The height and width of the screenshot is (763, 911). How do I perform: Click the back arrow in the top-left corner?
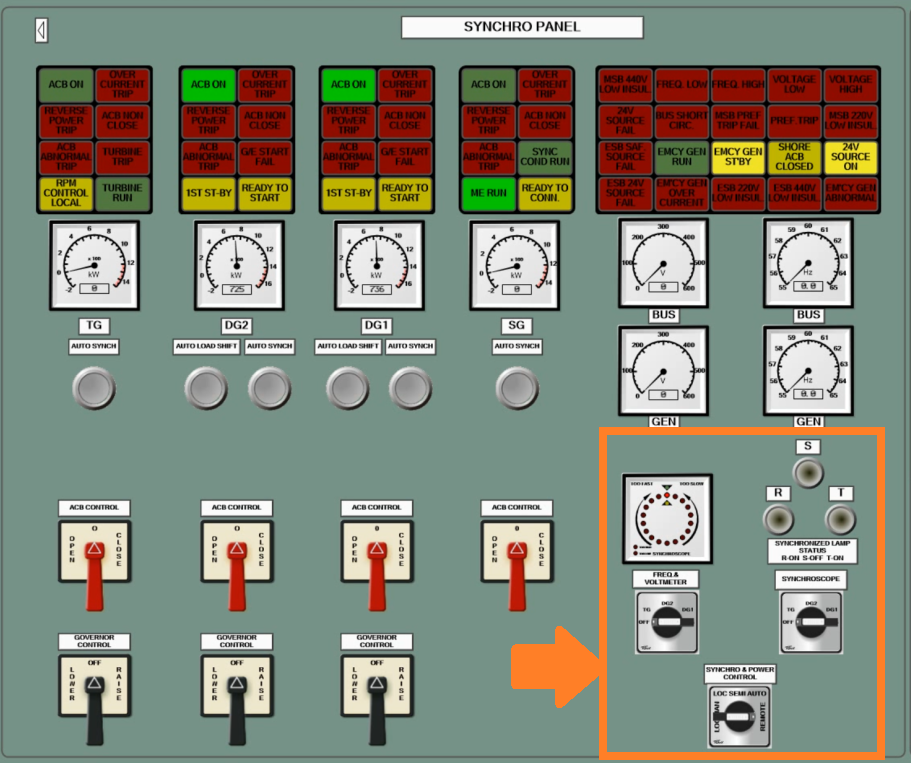click(40, 29)
